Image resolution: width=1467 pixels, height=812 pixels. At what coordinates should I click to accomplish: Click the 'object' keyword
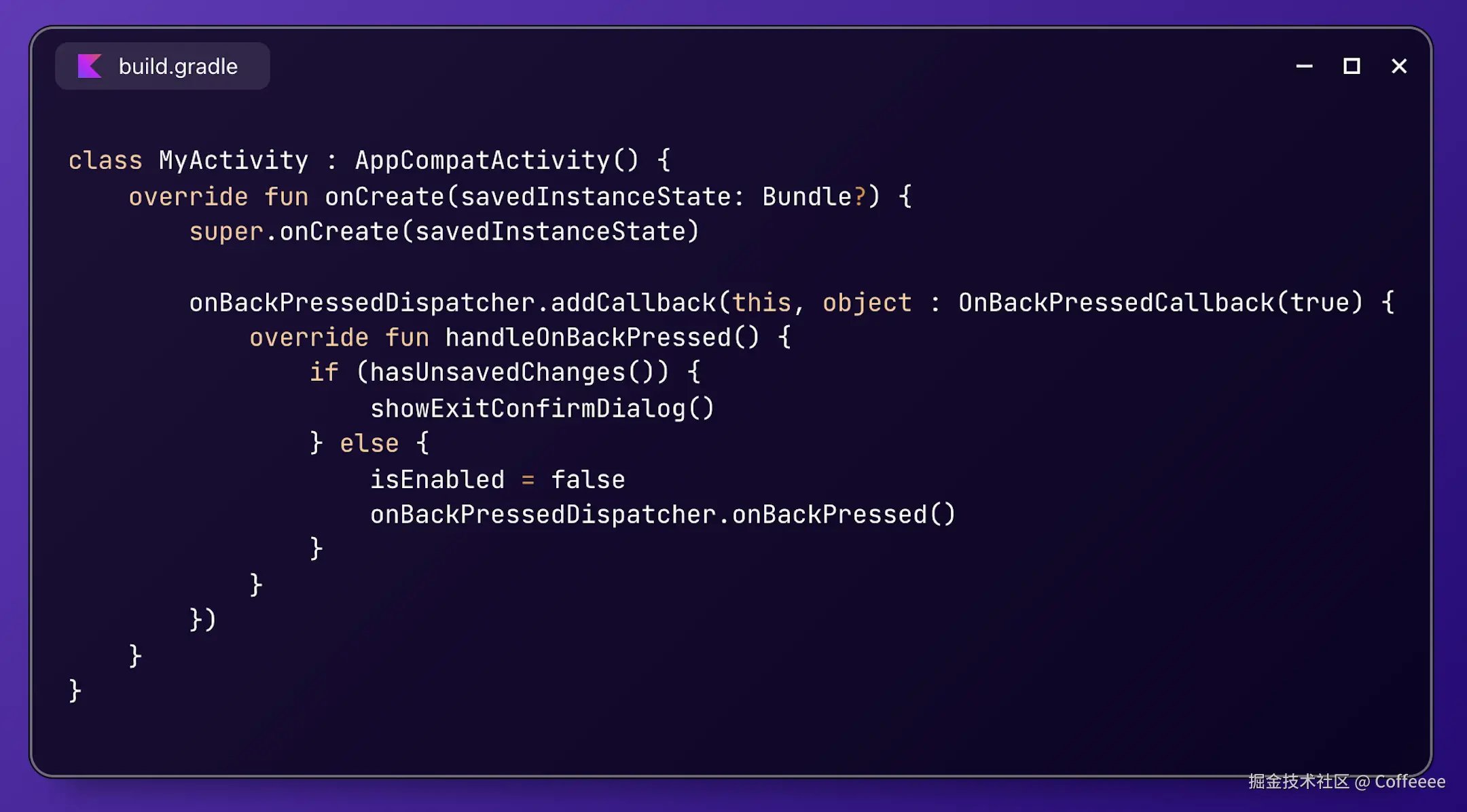[x=867, y=303]
